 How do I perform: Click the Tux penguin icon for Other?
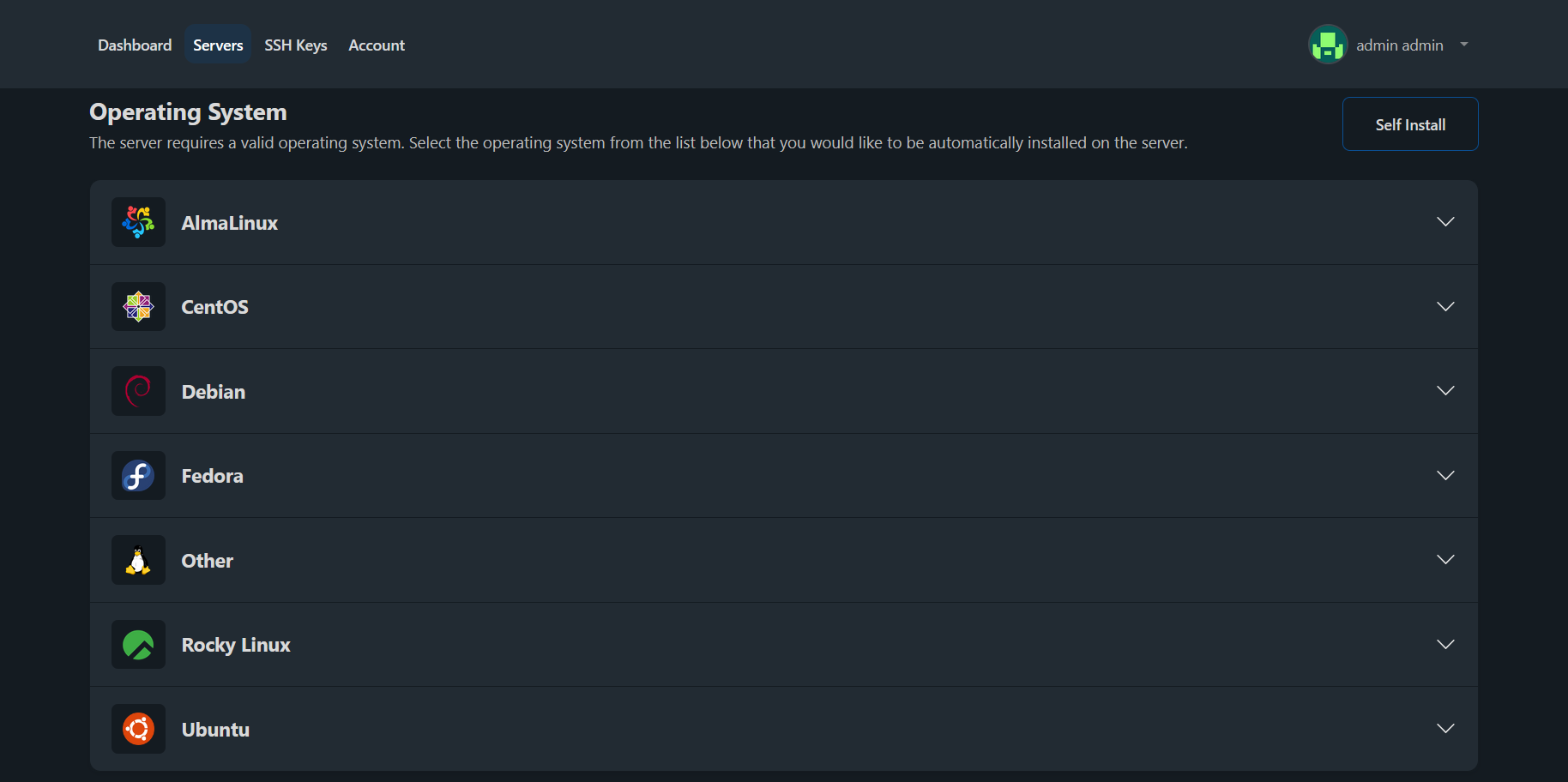(x=138, y=560)
